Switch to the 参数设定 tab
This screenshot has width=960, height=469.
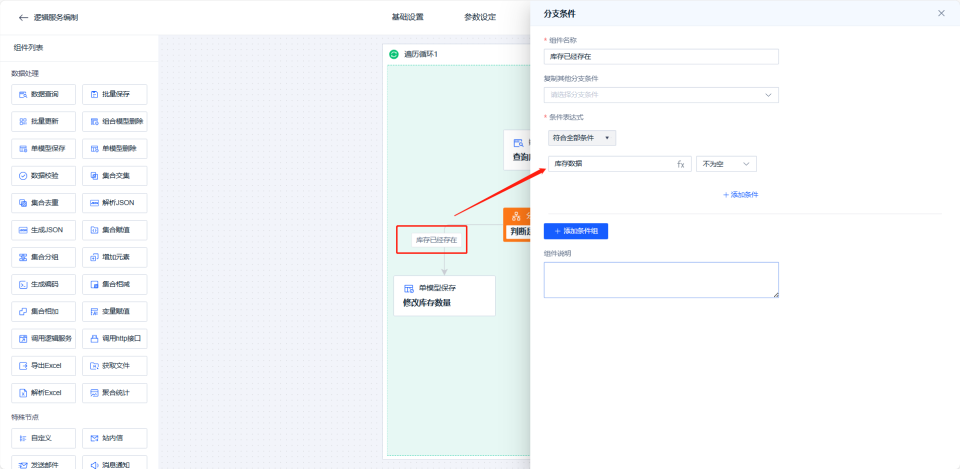480,17
